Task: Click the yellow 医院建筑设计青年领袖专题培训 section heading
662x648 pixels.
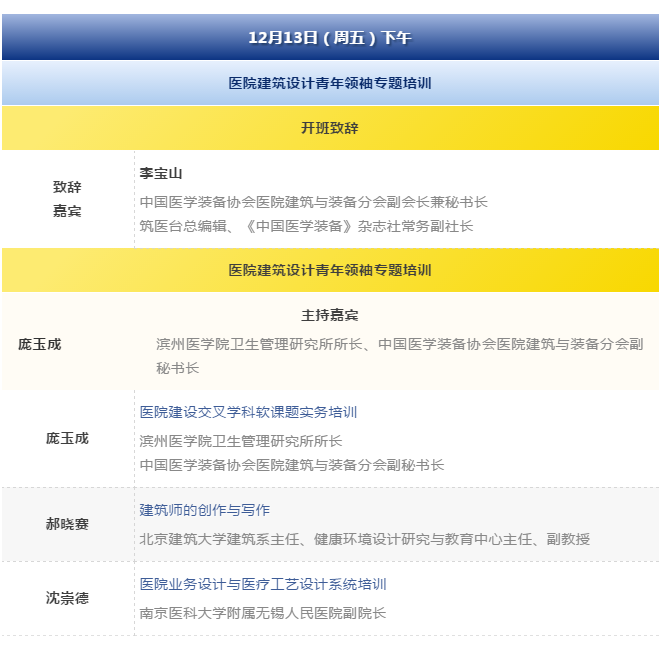Action: point(330,270)
